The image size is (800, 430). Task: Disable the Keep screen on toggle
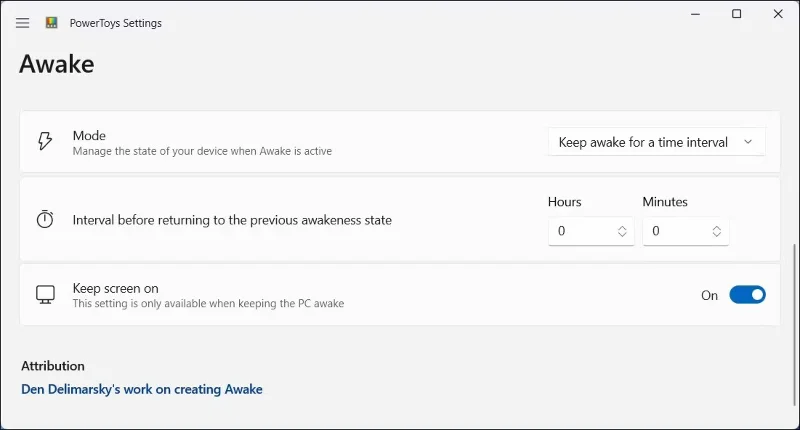[747, 295]
